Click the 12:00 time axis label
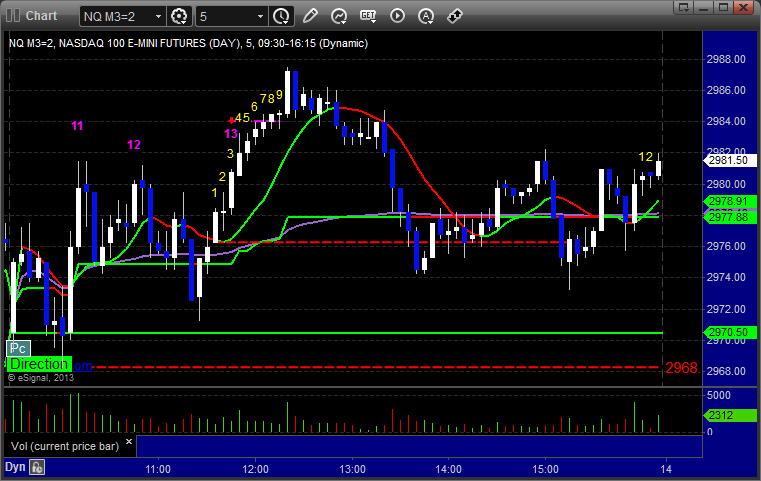The image size is (761, 481). (x=255, y=469)
